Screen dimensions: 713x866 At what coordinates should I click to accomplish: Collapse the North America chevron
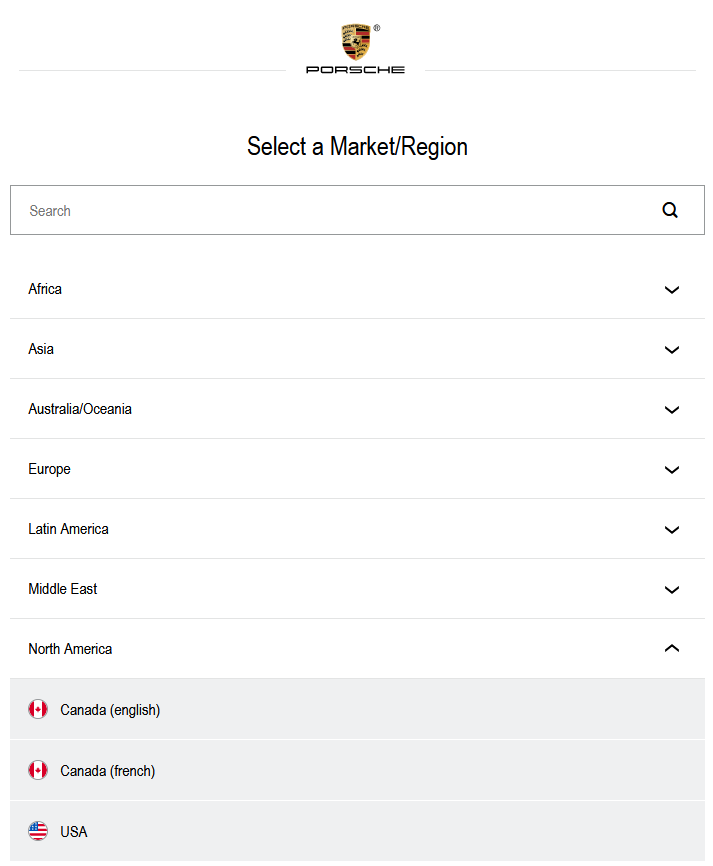pyautogui.click(x=672, y=649)
